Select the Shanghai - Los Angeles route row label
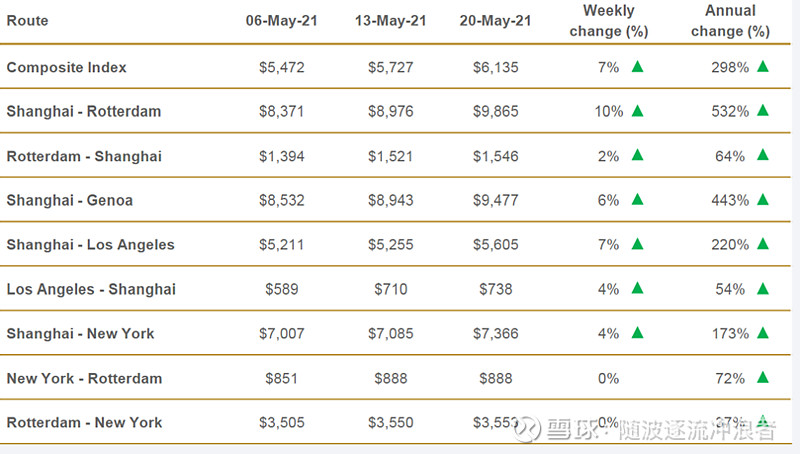 pyautogui.click(x=90, y=245)
